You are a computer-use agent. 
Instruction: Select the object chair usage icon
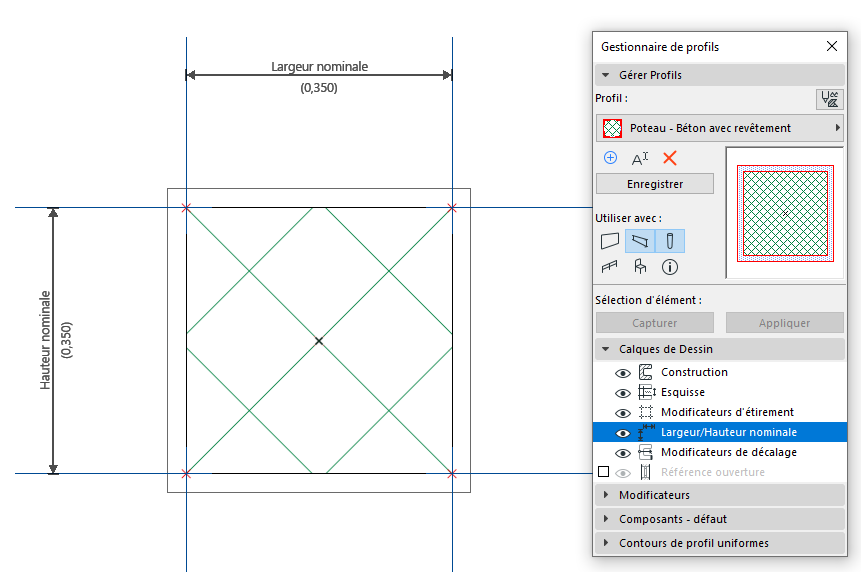(x=640, y=267)
